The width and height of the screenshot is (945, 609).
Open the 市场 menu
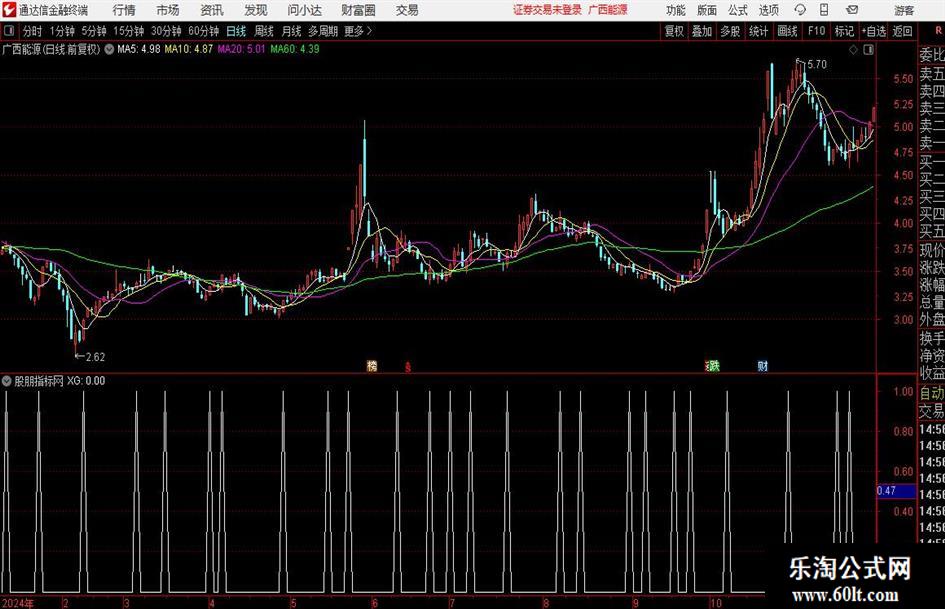click(x=168, y=10)
